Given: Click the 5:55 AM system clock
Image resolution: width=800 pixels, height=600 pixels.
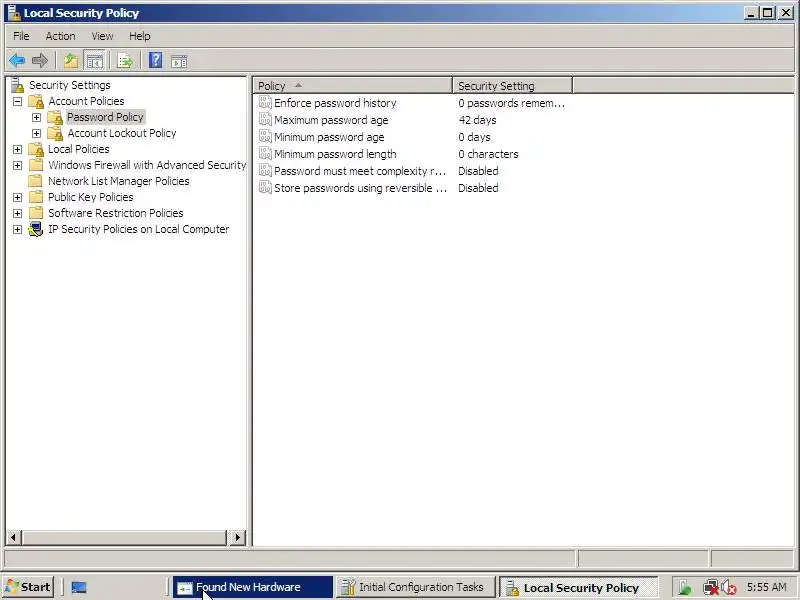Looking at the screenshot, I should [767, 587].
